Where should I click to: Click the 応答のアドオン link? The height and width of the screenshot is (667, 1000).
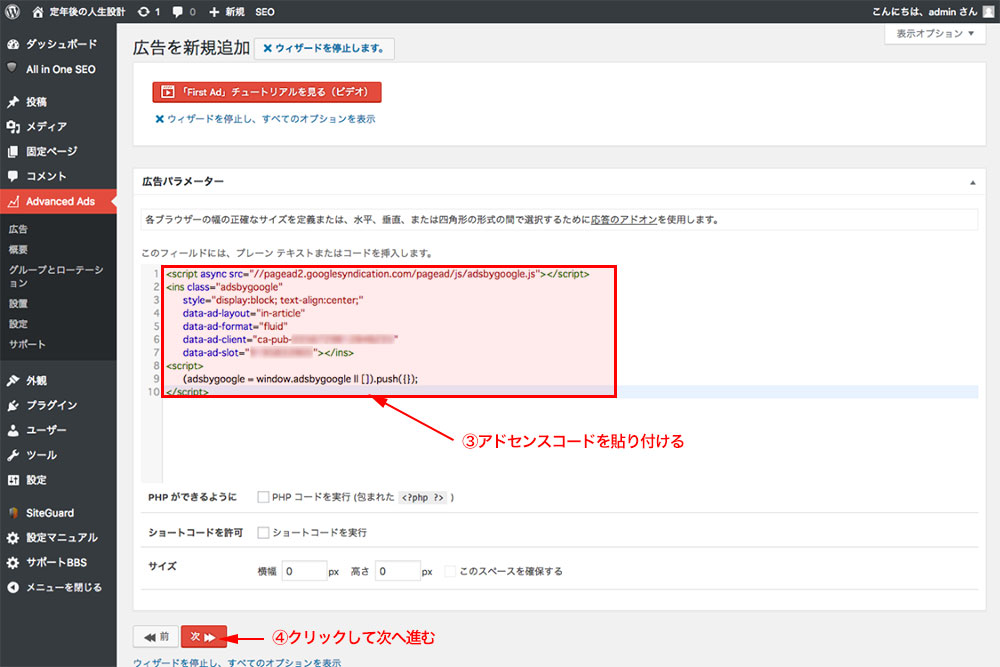pos(624,220)
